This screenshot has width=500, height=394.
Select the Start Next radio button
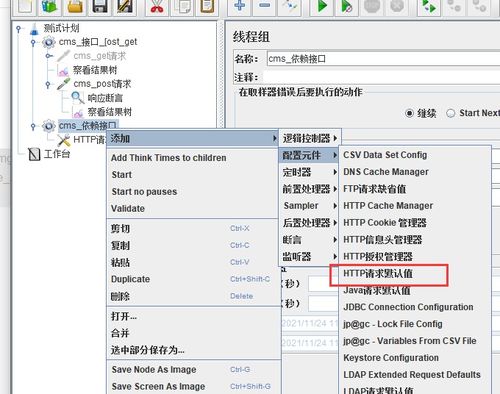coord(451,113)
